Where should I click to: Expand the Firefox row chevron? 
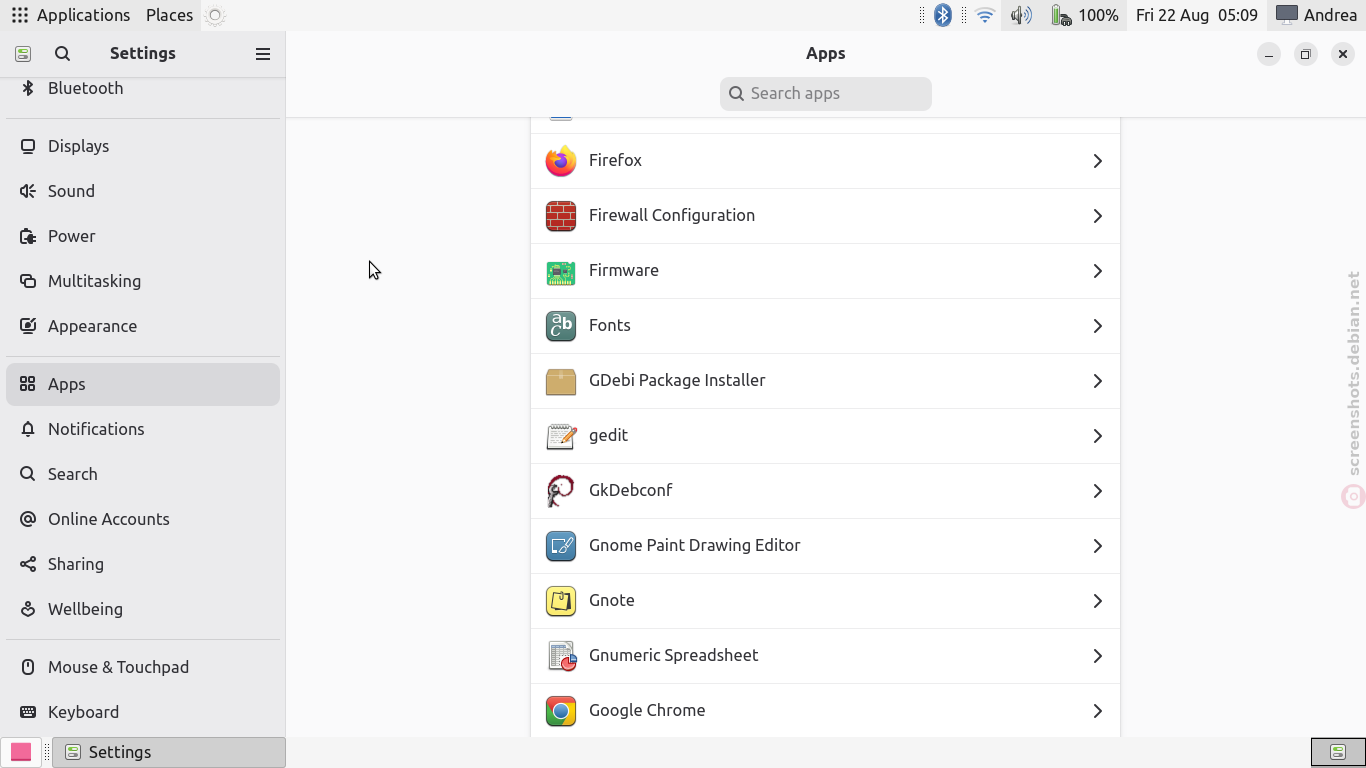click(x=1097, y=161)
